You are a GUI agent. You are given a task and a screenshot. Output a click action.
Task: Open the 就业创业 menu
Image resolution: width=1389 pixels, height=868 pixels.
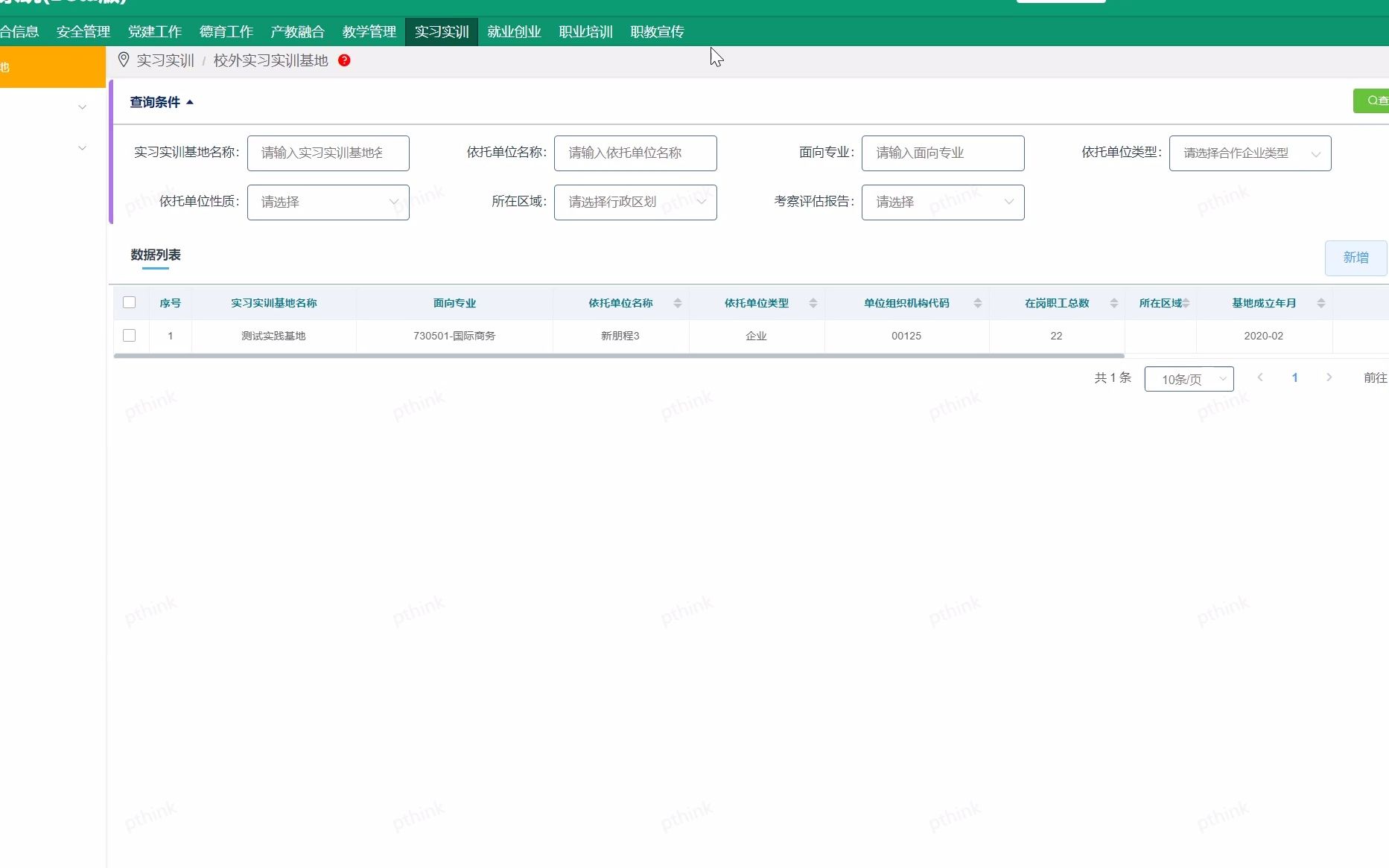514,32
